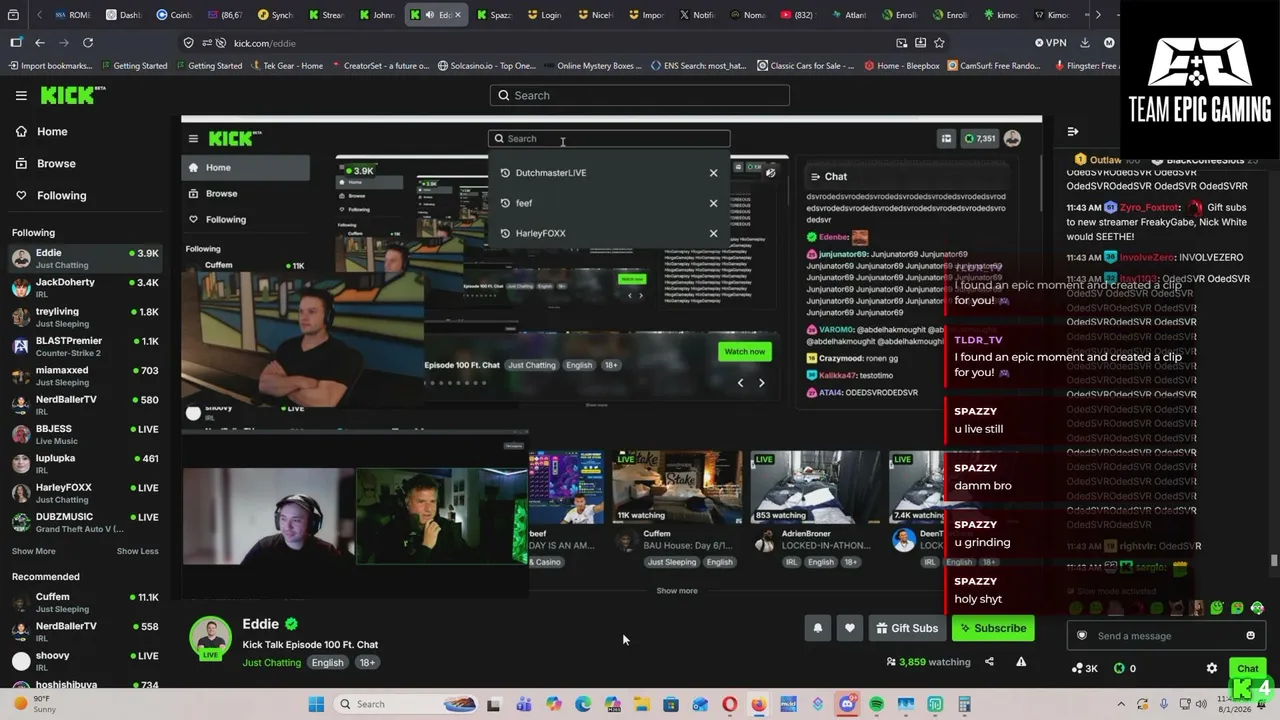Click the shield icon in message field
Image resolution: width=1280 pixels, height=720 pixels.
click(1081, 636)
